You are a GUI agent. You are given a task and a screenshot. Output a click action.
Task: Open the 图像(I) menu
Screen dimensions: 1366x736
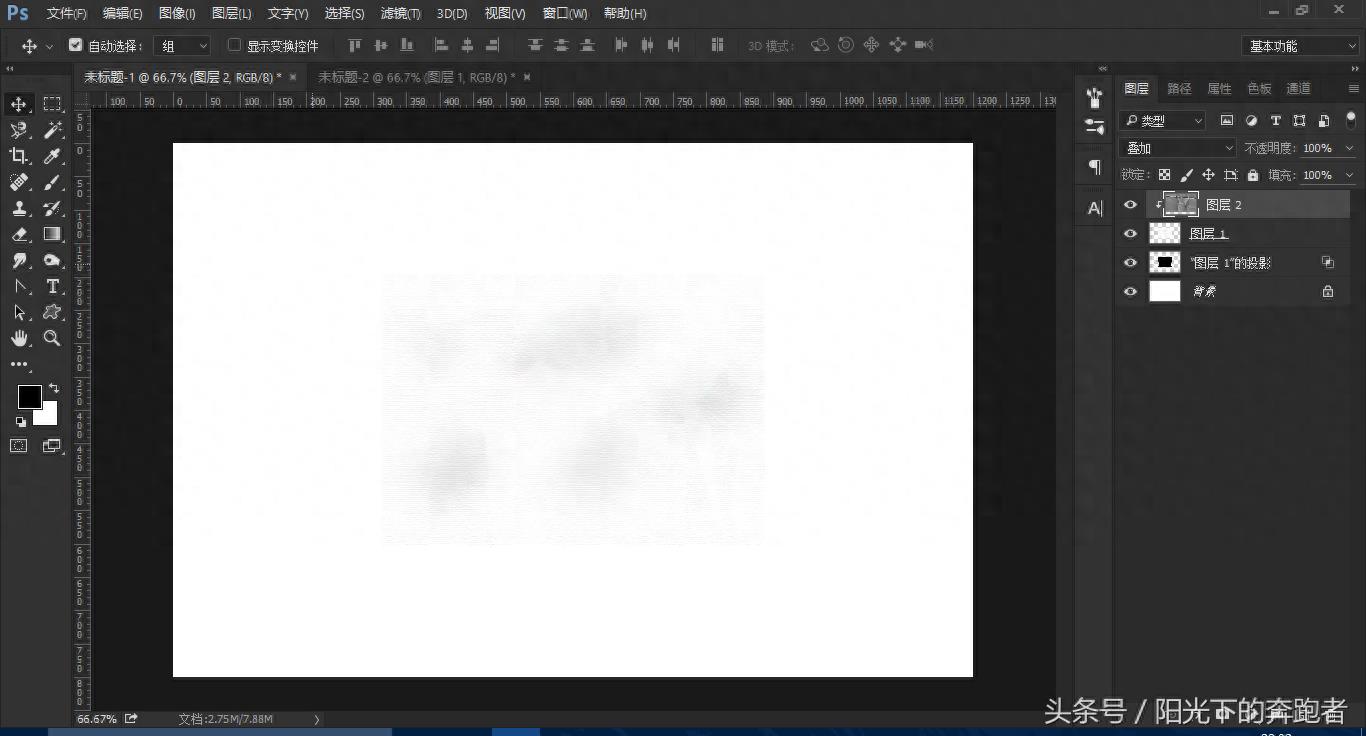tap(177, 13)
